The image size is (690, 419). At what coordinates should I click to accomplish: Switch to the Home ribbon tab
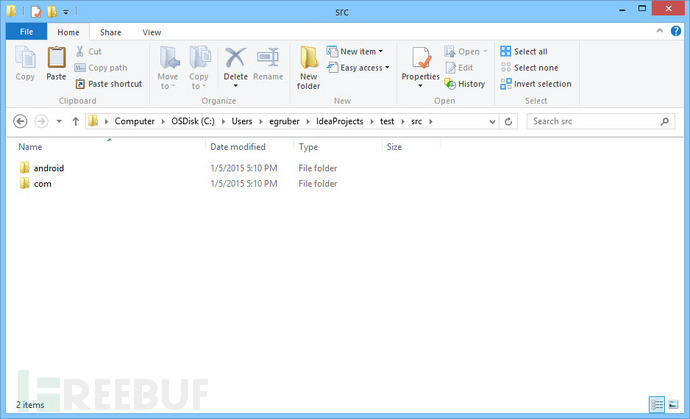click(68, 32)
